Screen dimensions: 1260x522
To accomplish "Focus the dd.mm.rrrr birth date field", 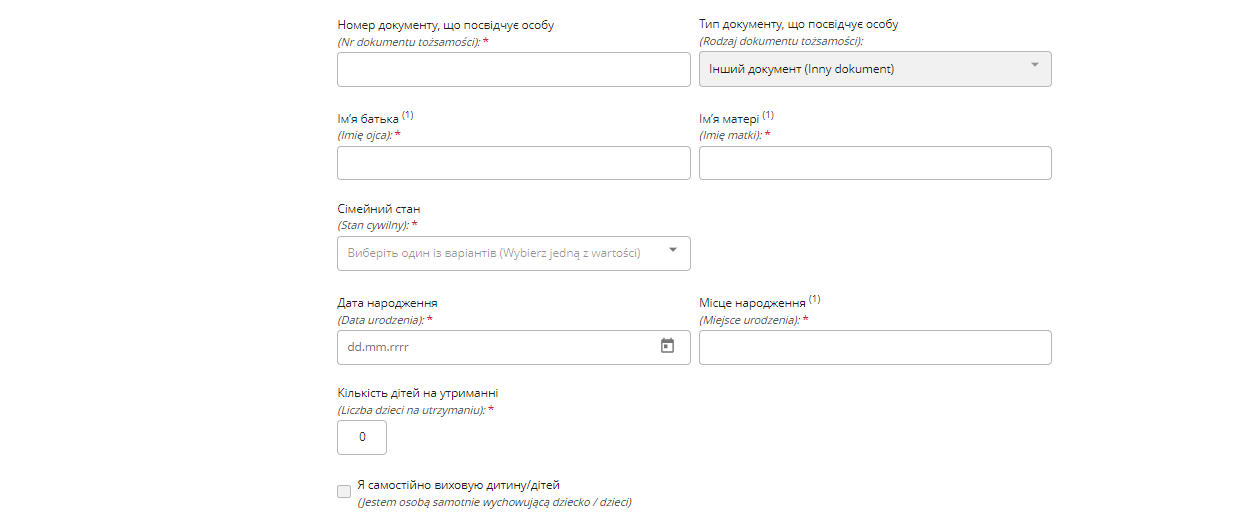I will click(x=514, y=347).
